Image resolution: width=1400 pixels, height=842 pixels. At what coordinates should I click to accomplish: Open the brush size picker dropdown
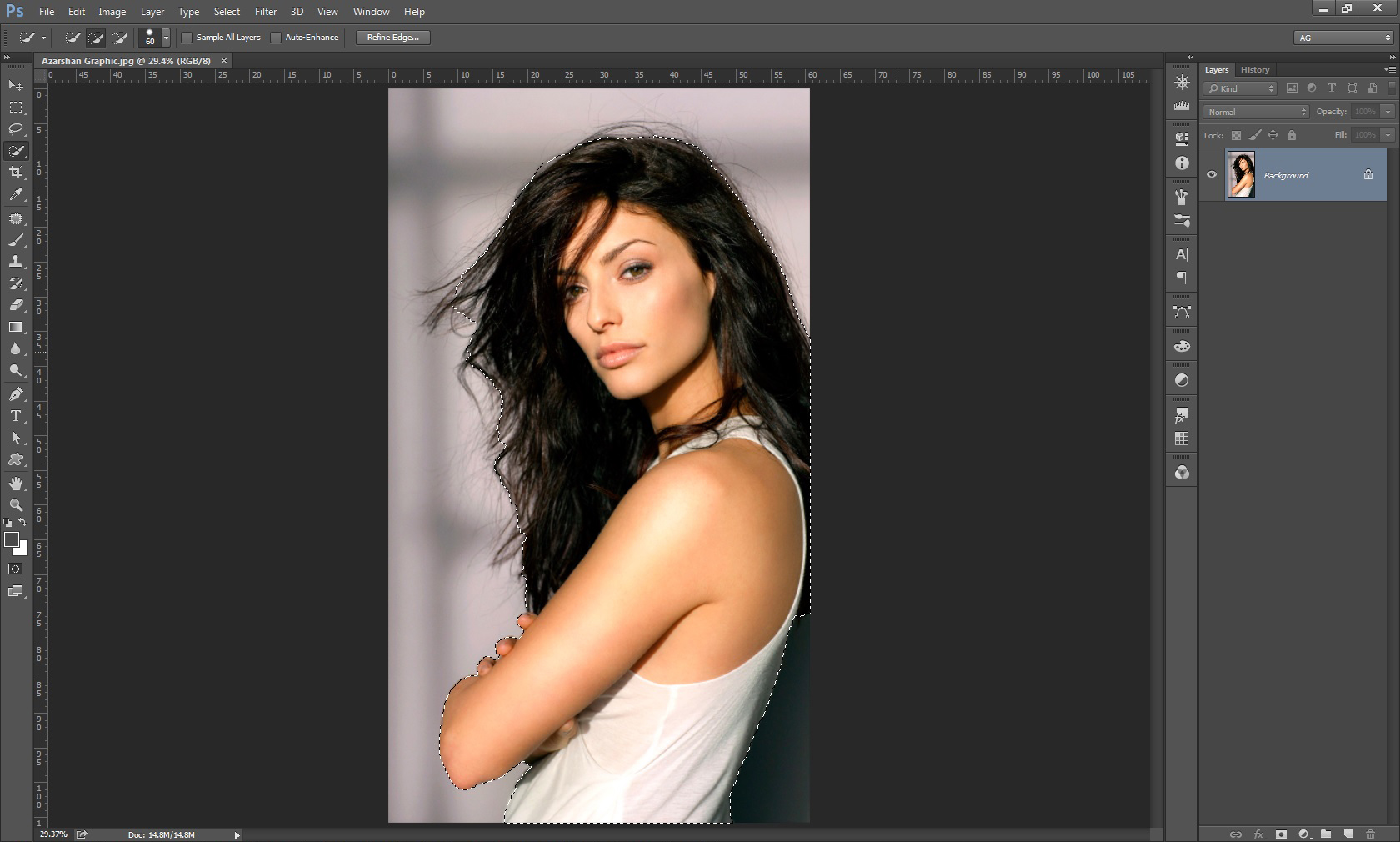point(166,38)
